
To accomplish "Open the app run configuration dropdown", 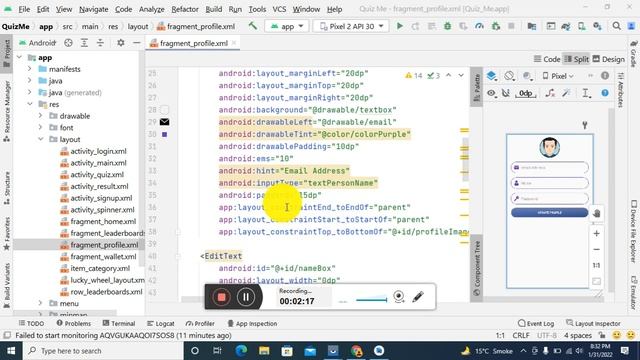I will tap(287, 26).
